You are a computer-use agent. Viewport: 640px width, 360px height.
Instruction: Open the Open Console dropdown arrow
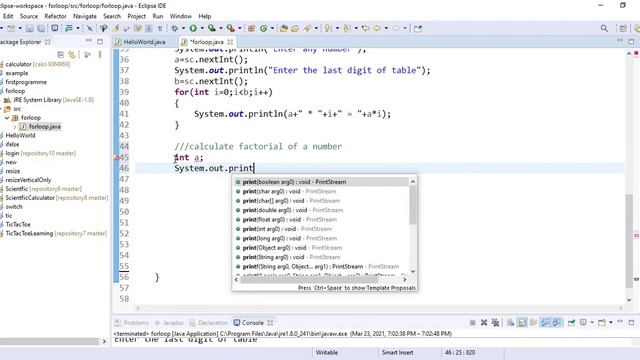point(611,322)
